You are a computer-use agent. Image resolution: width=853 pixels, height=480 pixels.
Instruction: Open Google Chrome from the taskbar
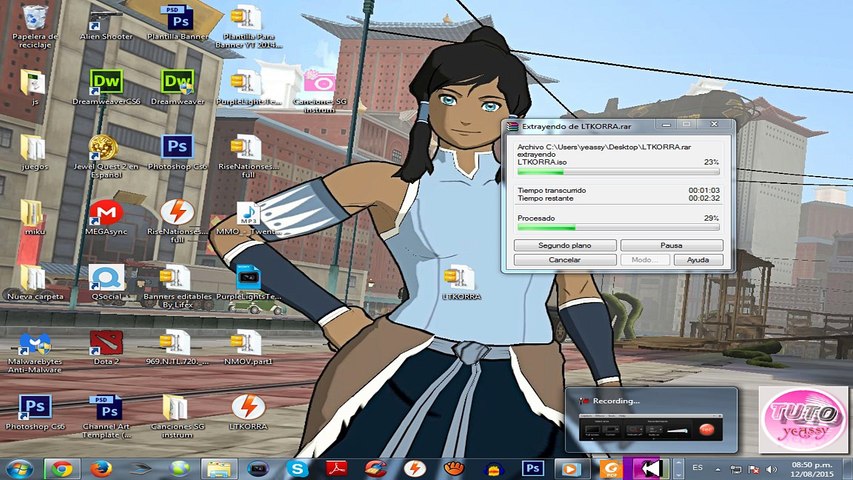click(62, 469)
